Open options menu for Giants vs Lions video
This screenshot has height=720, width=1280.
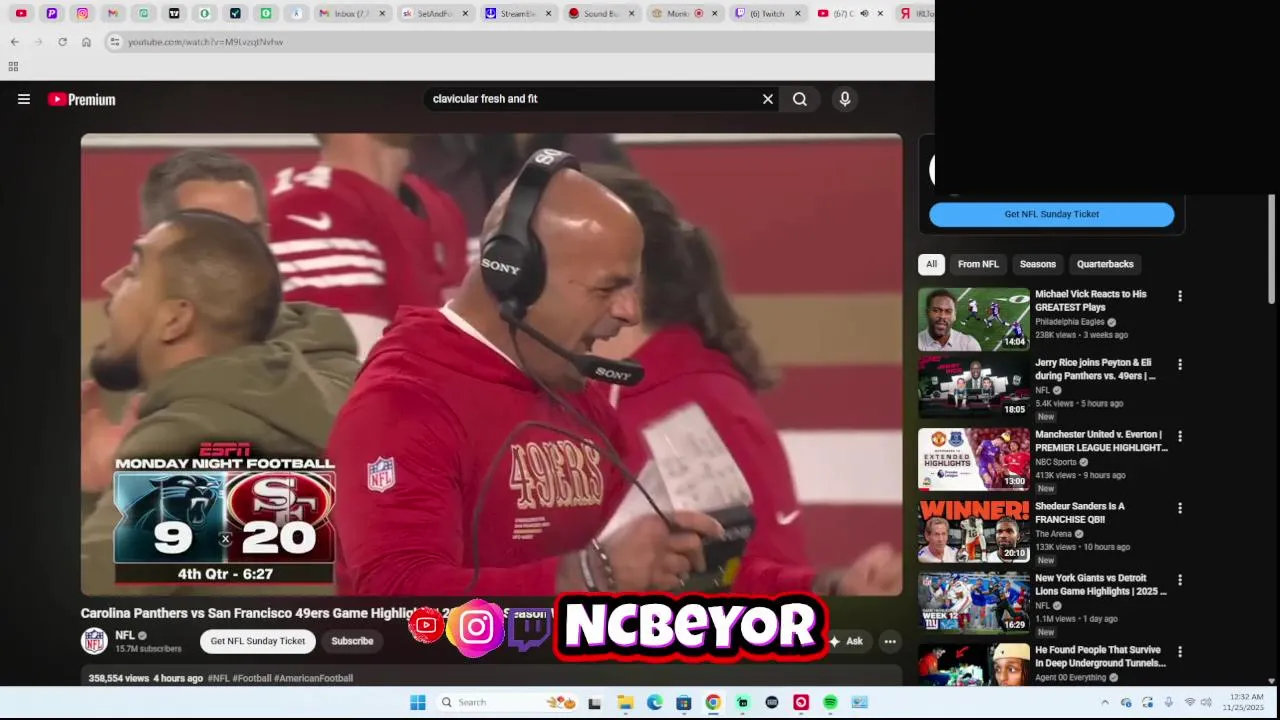1180,580
